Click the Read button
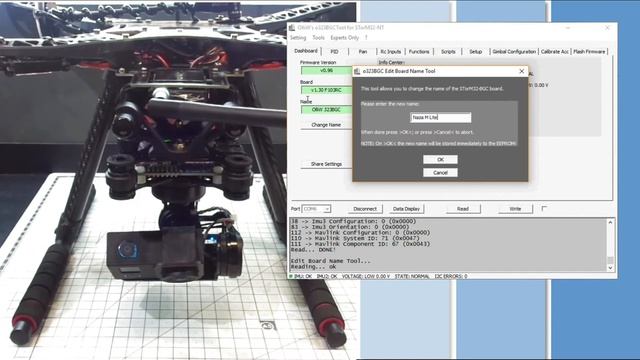The width and height of the screenshot is (640, 360). [462, 209]
